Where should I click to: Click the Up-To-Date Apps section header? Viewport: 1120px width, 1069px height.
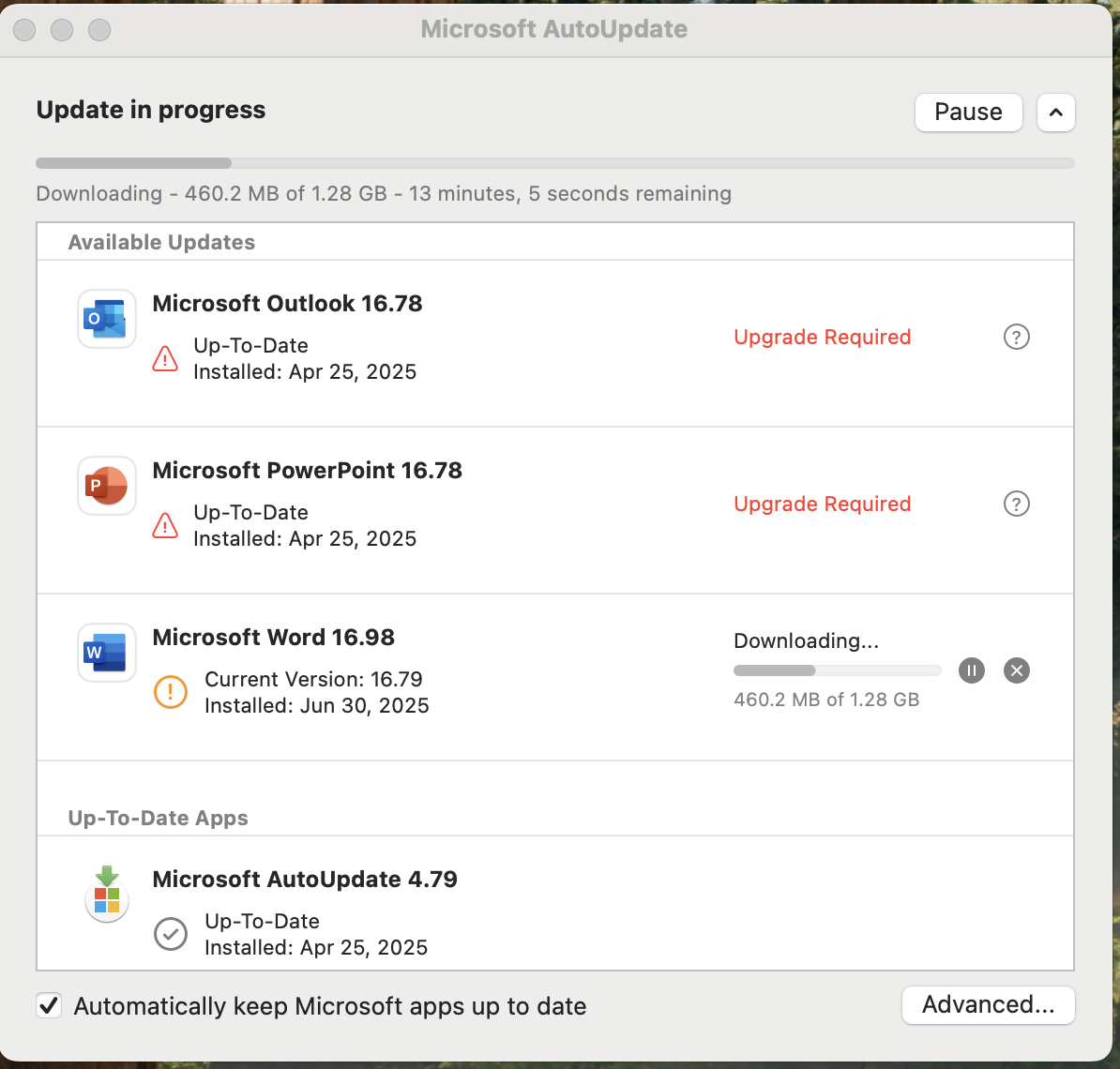pyautogui.click(x=158, y=818)
